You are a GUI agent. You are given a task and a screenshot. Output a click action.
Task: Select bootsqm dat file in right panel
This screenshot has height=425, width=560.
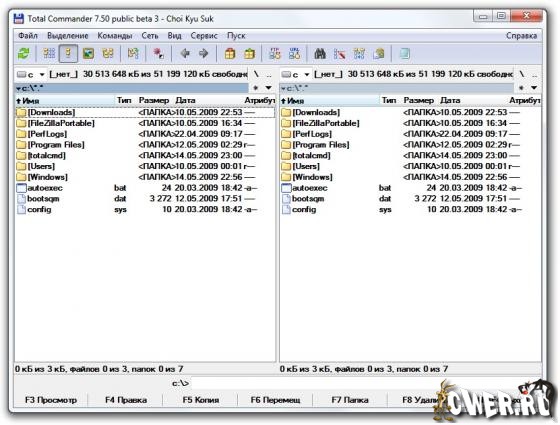pyautogui.click(x=410, y=199)
